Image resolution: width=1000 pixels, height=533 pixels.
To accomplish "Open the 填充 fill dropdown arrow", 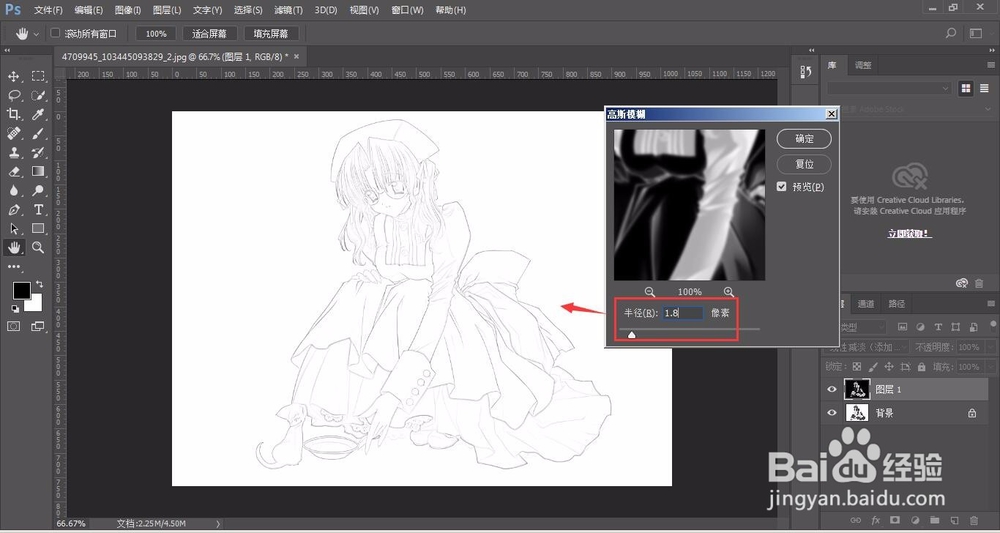I will pos(990,367).
